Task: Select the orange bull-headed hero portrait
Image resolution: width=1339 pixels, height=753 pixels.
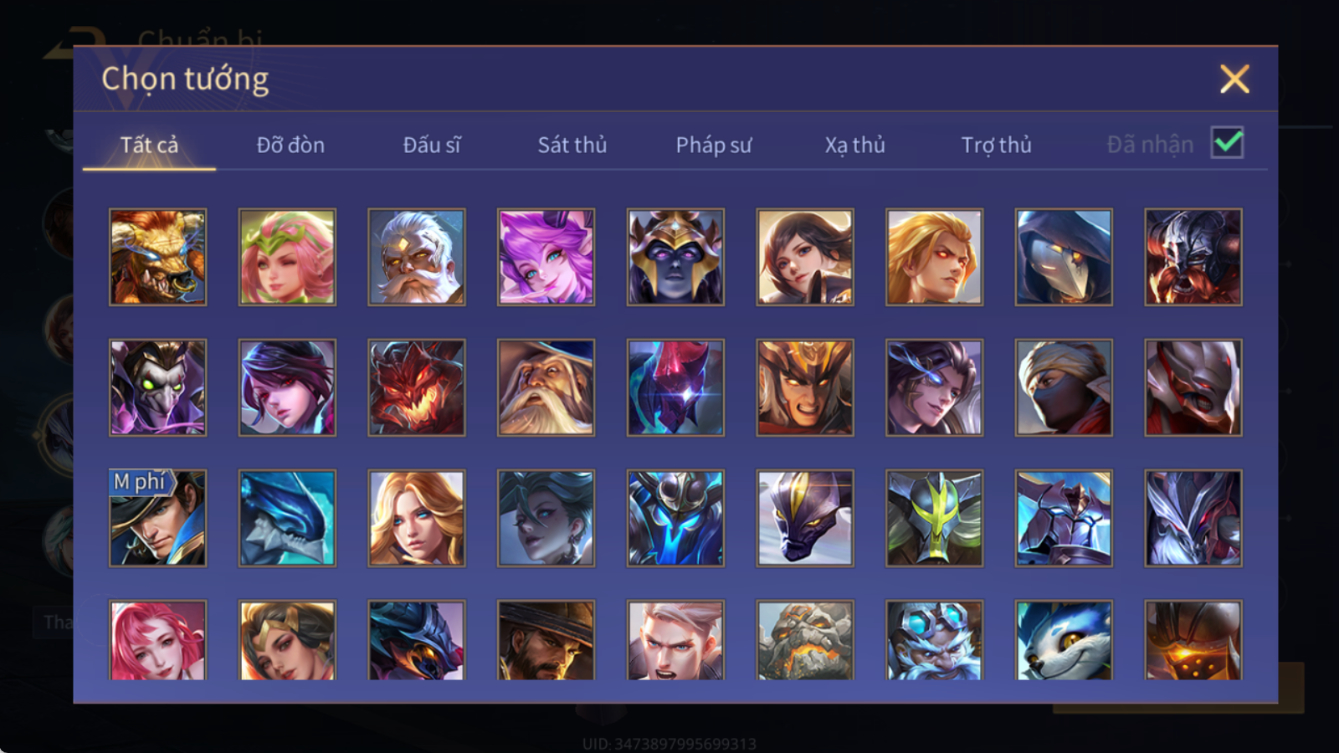Action: pos(158,257)
